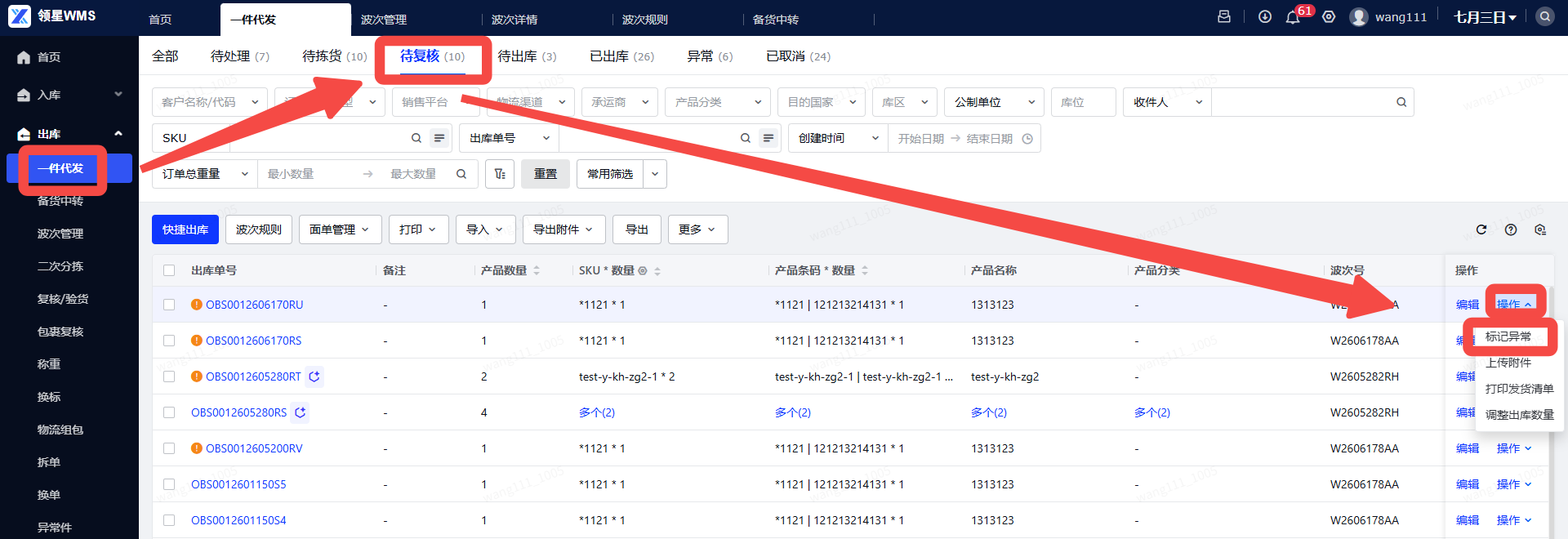1568x539 pixels.
Task: Check the row OBS0012601150S4
Action: (169, 520)
